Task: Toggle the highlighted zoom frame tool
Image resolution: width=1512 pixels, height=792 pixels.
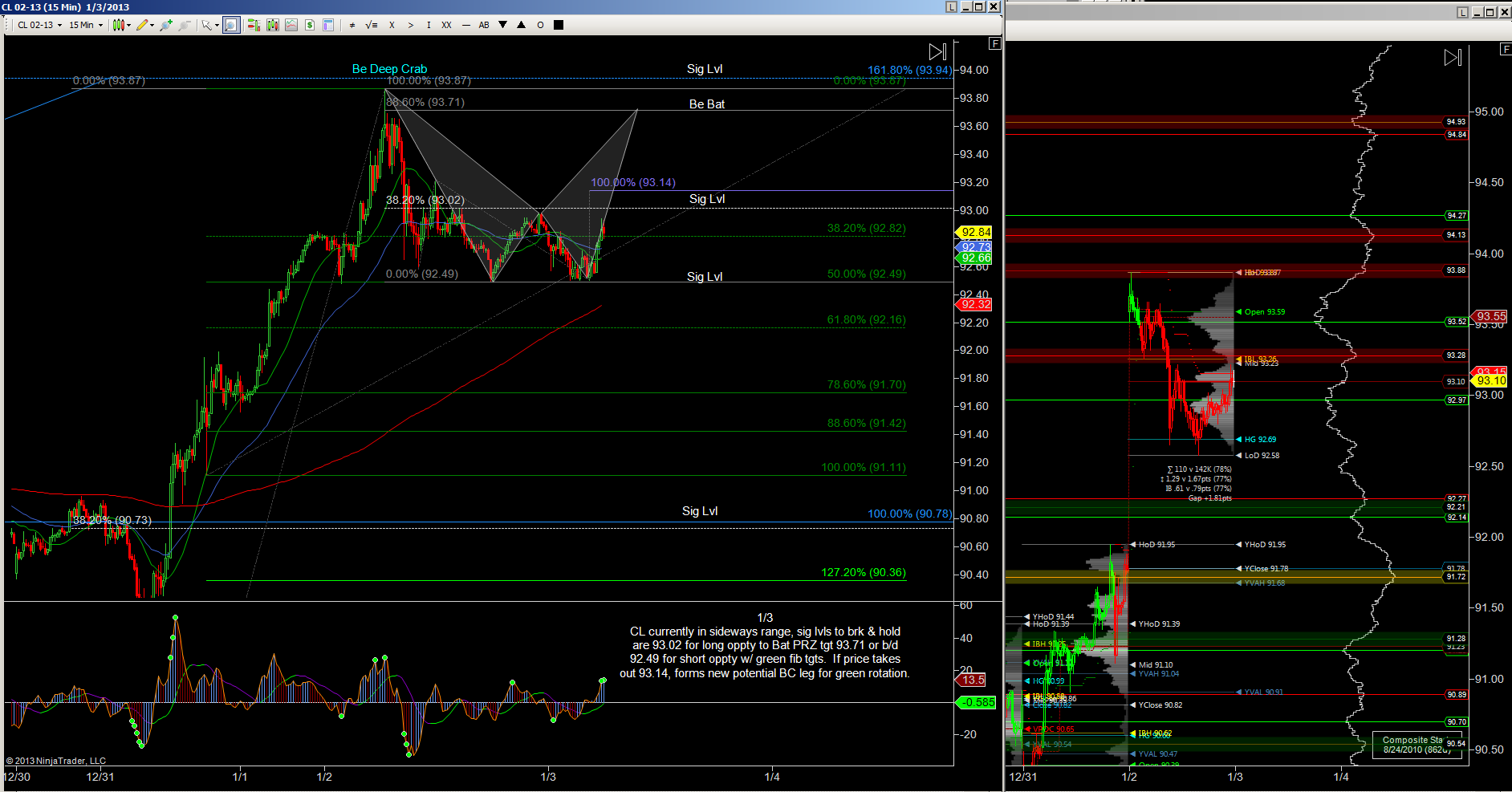Action: click(x=231, y=25)
